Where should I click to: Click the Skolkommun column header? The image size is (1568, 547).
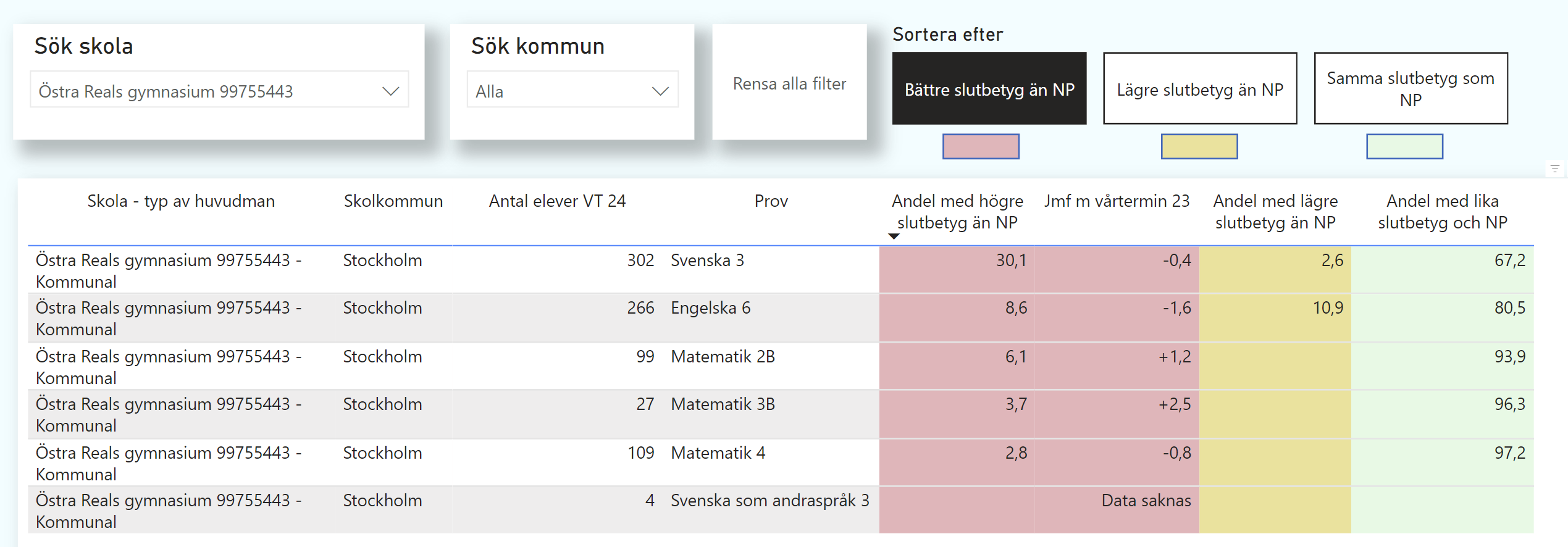(393, 201)
